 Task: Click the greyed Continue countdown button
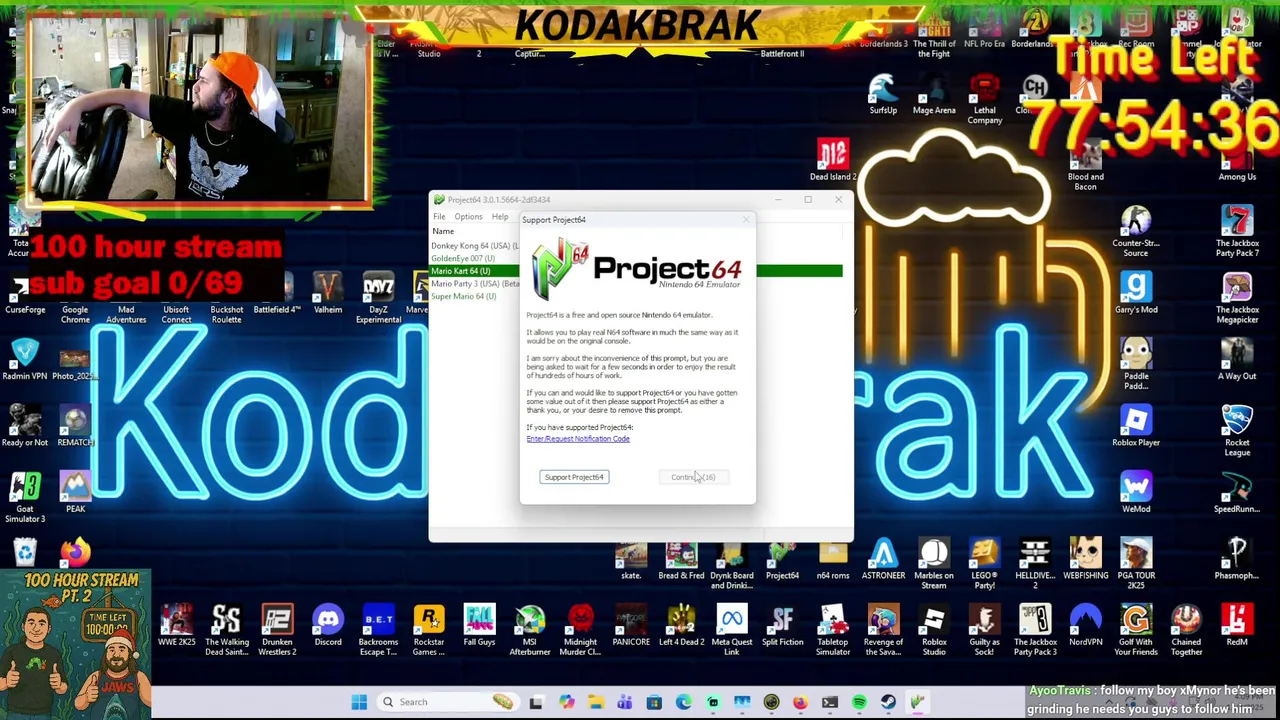click(693, 477)
